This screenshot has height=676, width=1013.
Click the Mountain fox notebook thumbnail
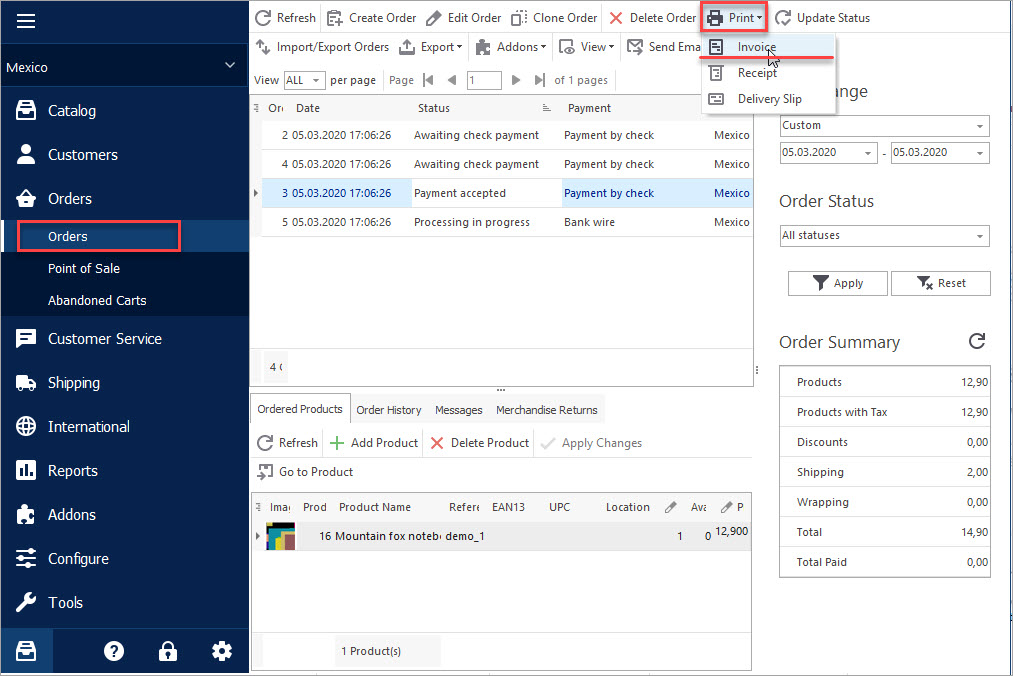tap(280, 536)
